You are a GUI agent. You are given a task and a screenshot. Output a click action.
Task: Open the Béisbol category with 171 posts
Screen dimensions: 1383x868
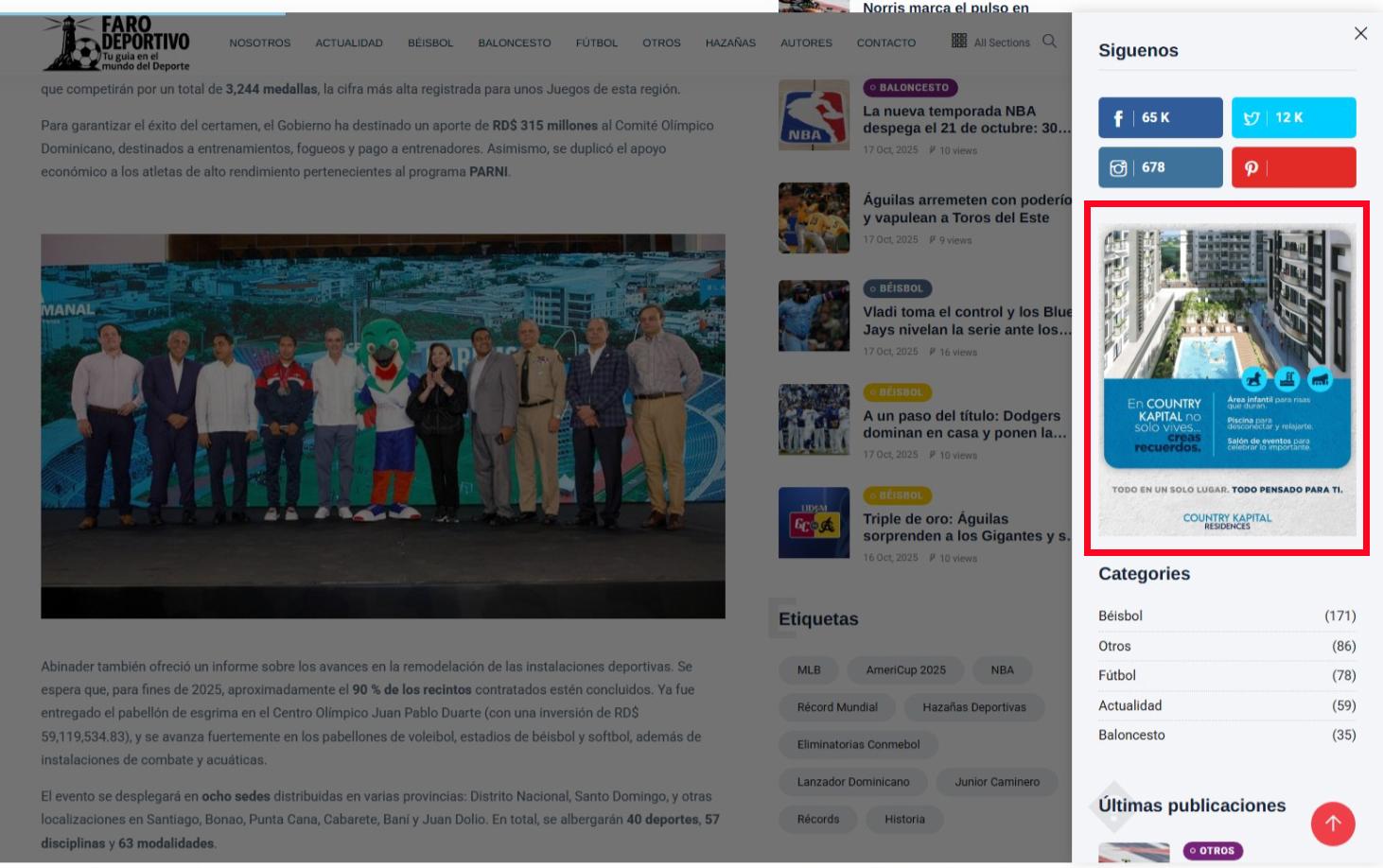coord(1120,616)
